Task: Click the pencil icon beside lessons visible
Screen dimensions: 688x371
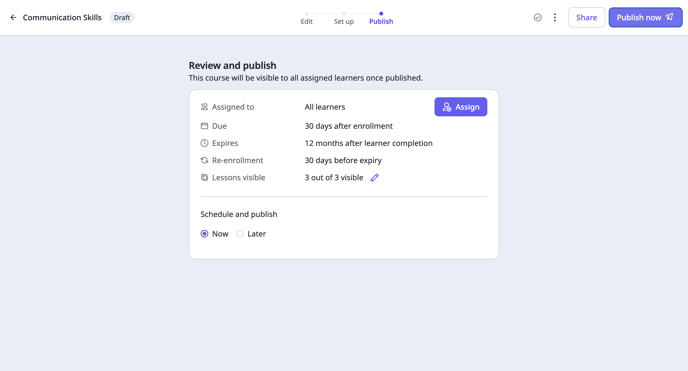Action: [374, 178]
